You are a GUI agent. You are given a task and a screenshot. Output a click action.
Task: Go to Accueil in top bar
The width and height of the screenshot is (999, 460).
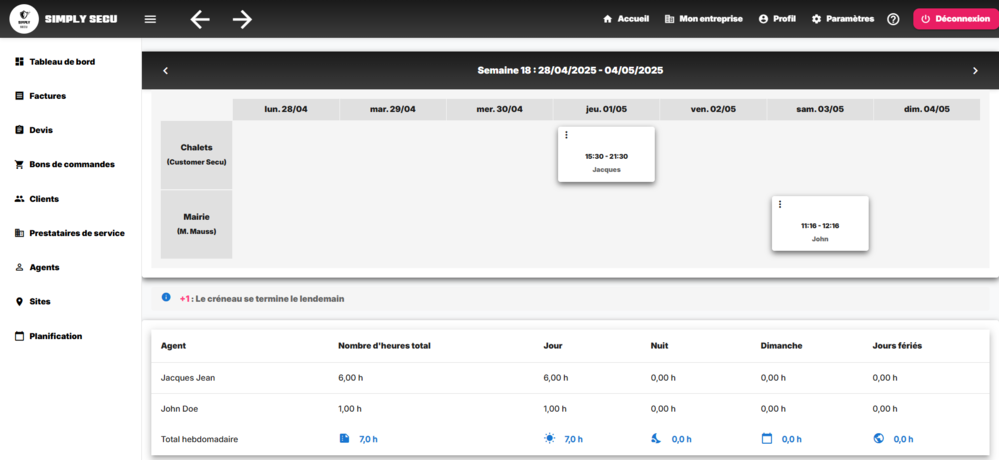coord(626,19)
